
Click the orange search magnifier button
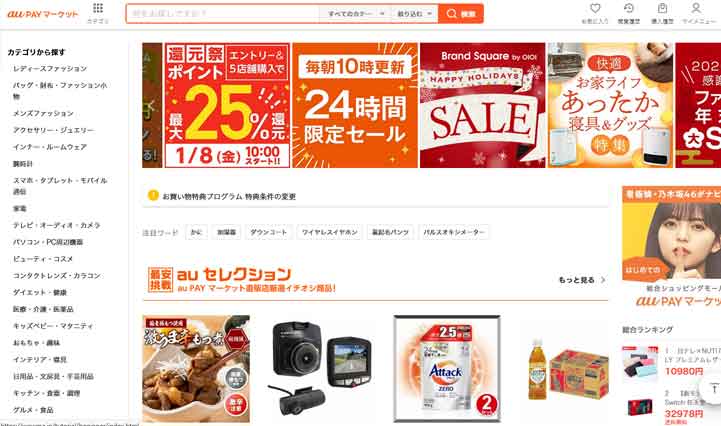pos(461,14)
